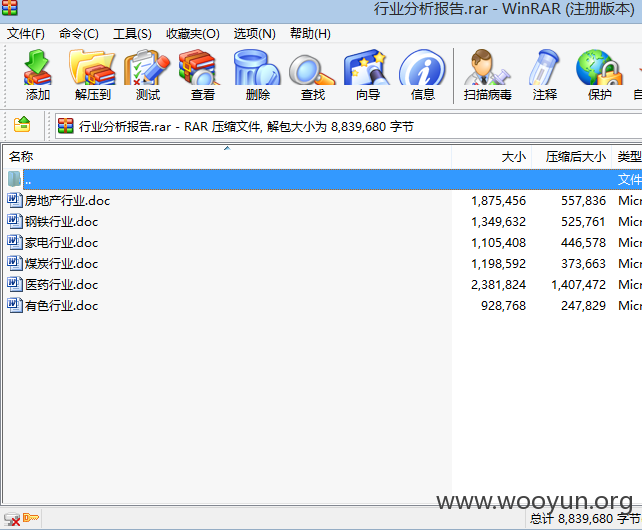The width and height of the screenshot is (642, 530).
Task: Click the 查找 (Find) magnifier icon
Action: pyautogui.click(x=312, y=70)
